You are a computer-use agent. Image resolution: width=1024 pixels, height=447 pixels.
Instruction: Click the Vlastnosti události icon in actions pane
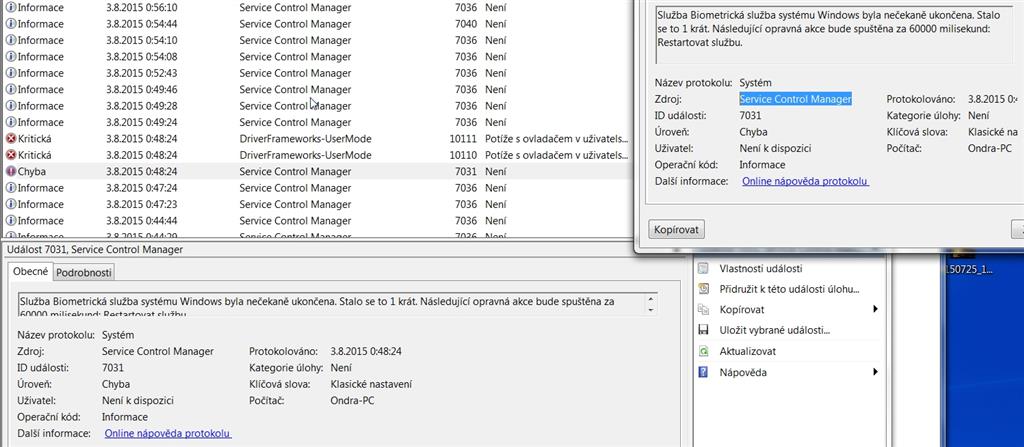point(703,268)
